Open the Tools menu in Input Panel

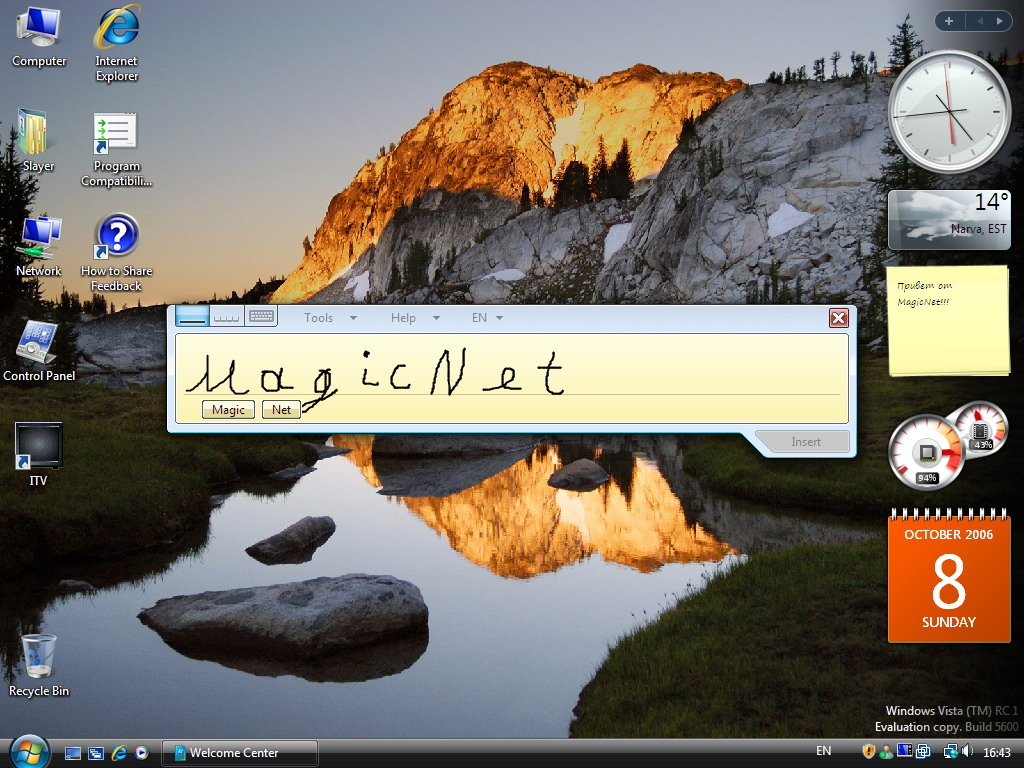[x=318, y=317]
